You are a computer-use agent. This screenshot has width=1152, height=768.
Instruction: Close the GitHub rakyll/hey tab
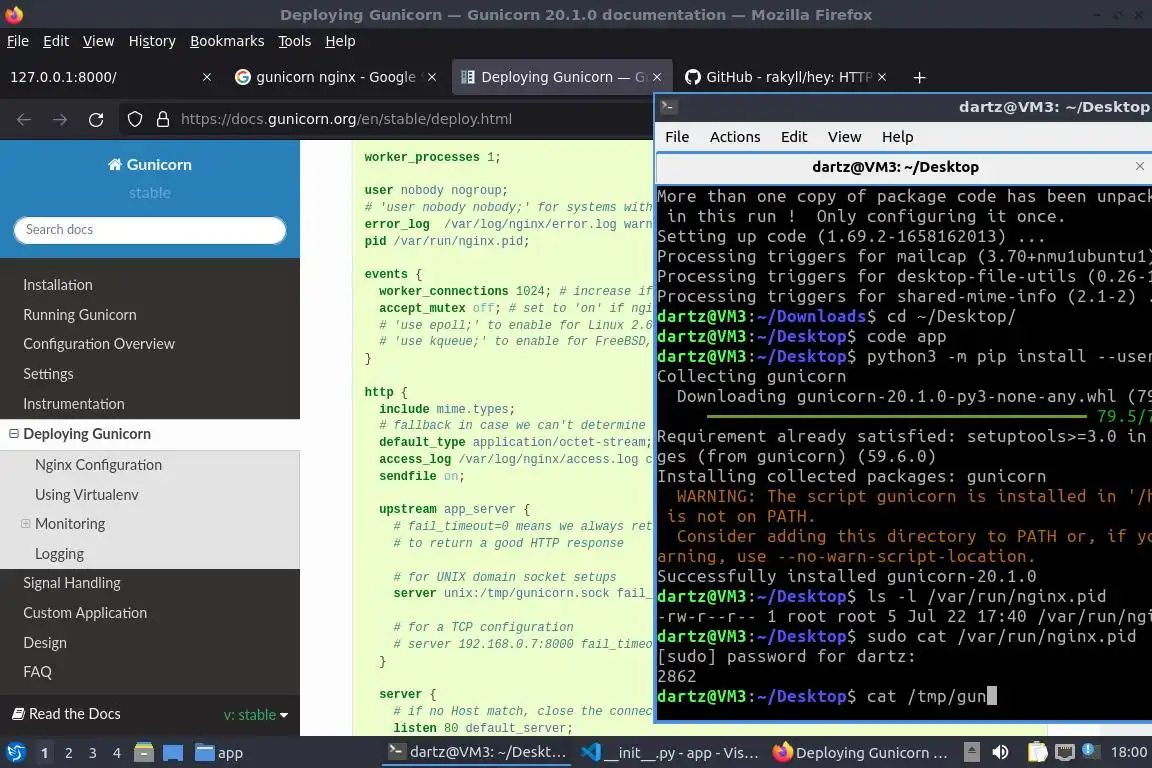[x=882, y=77]
